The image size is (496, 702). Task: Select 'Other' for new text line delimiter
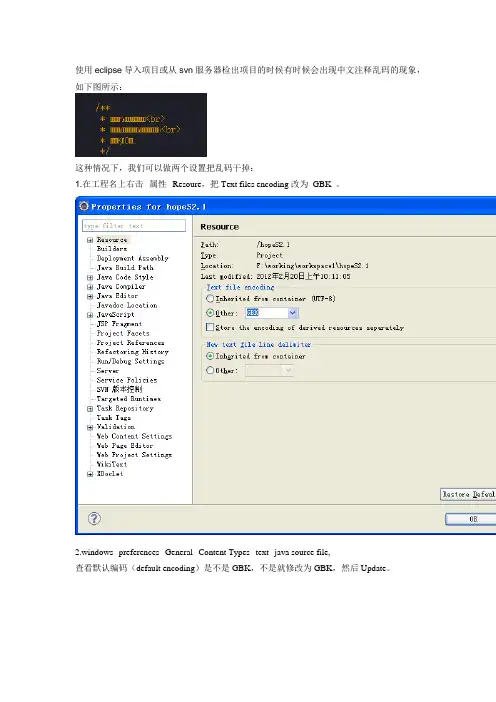(x=210, y=370)
